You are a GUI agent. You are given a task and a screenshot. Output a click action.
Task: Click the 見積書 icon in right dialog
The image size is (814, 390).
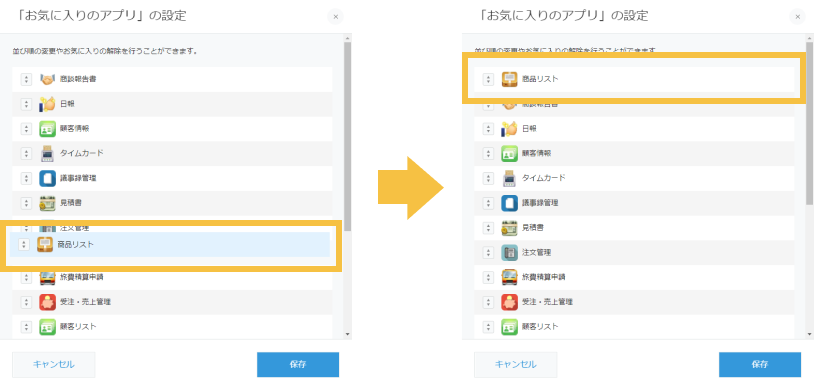pyautogui.click(x=509, y=227)
